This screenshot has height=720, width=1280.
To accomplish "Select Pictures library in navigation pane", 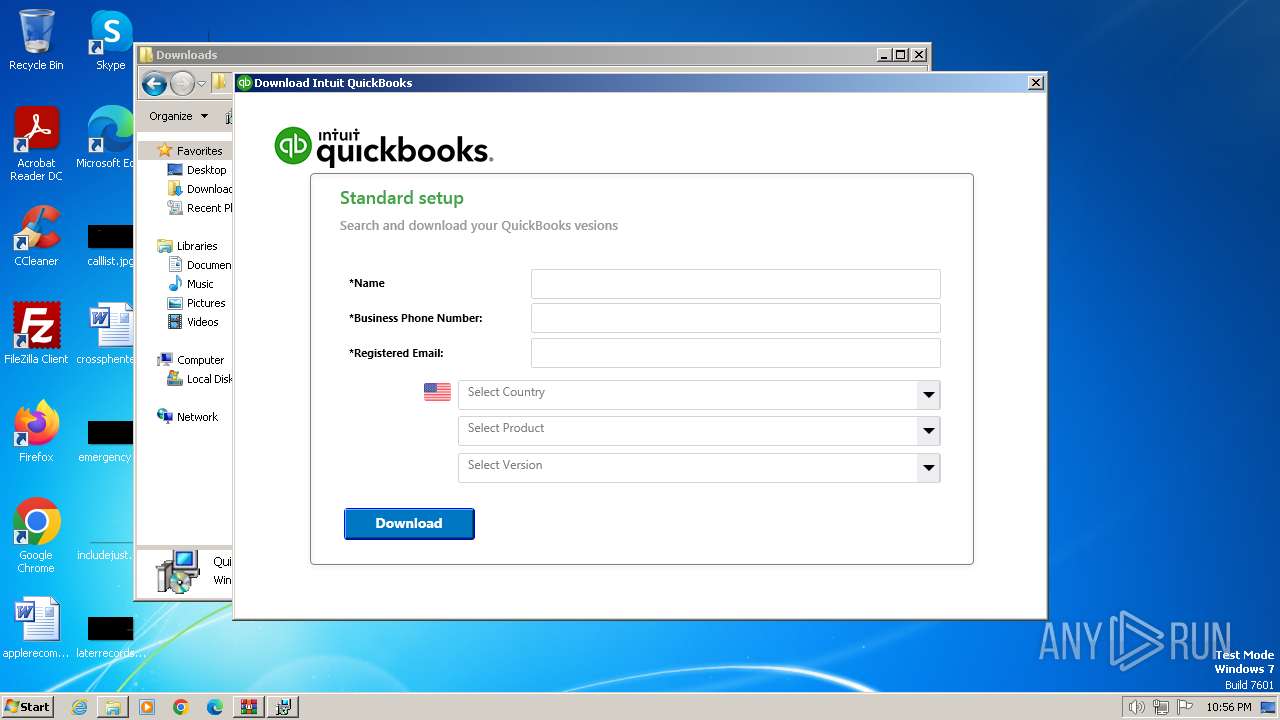I will [196, 303].
